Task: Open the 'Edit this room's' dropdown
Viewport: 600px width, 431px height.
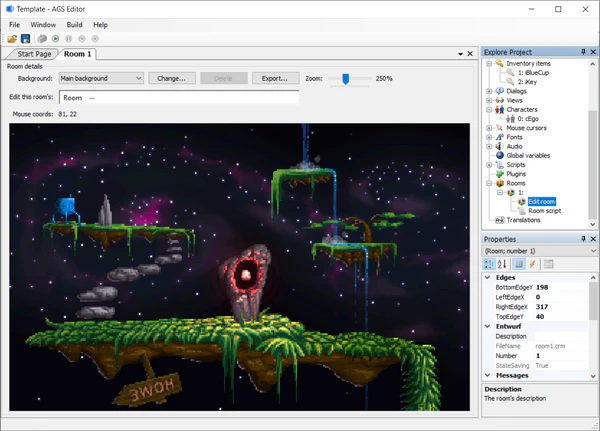Action: (x=179, y=98)
